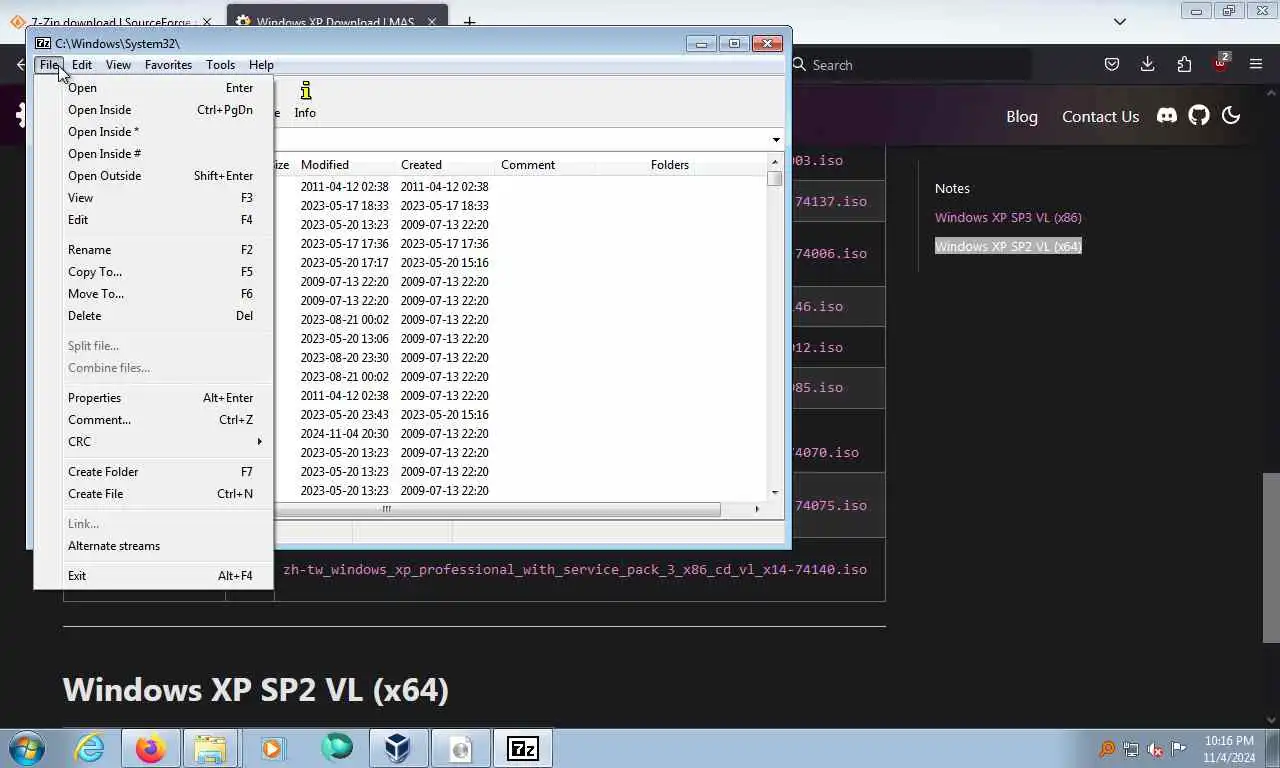Sort by the Comment column header
Viewport: 1280px width, 768px height.
pos(544,165)
